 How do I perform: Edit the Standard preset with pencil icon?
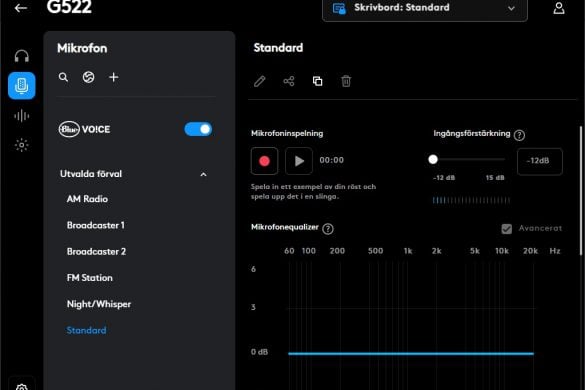coord(260,81)
